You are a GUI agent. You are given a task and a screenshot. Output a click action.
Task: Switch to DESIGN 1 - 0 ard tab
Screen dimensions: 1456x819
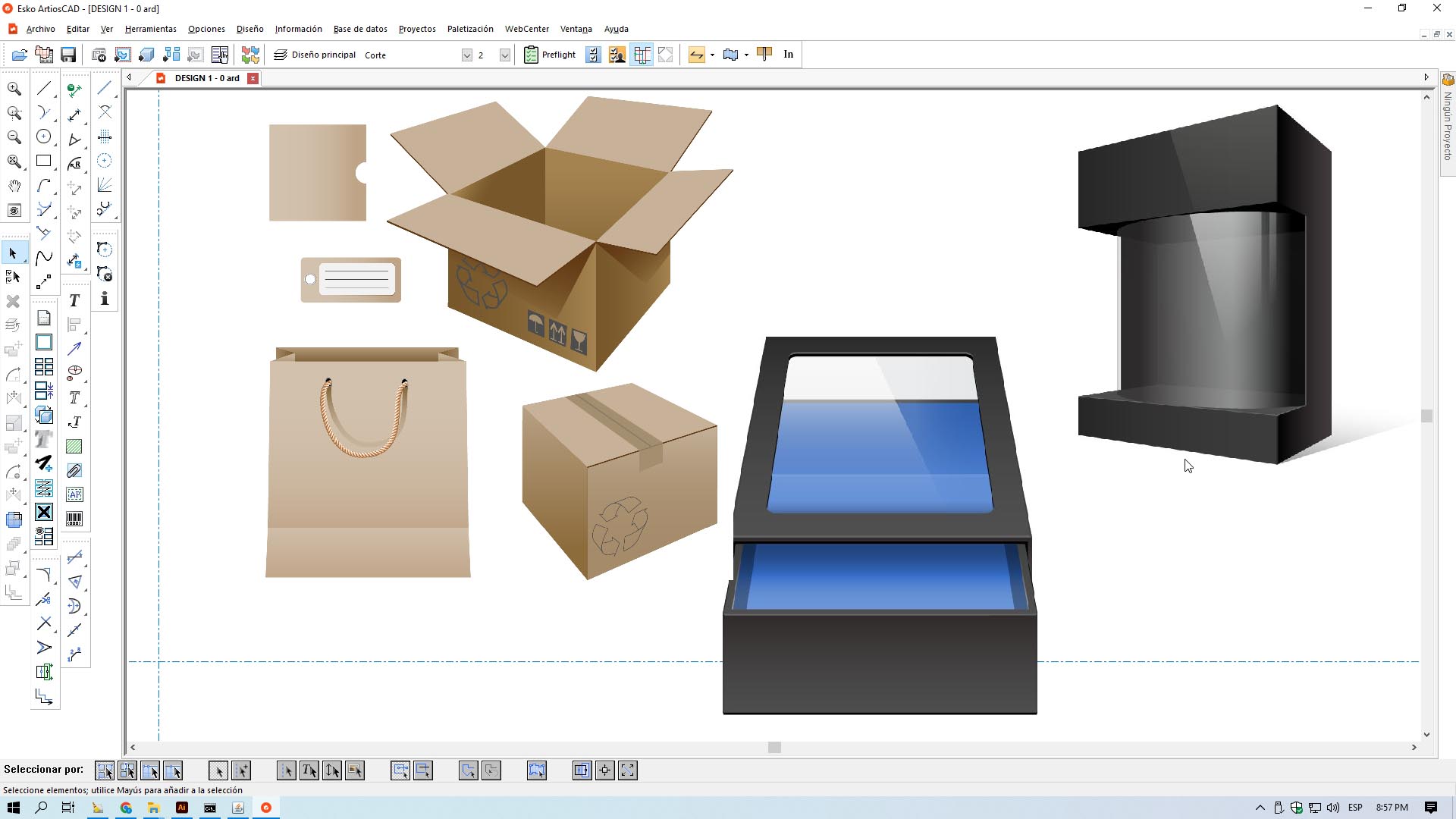[x=206, y=78]
